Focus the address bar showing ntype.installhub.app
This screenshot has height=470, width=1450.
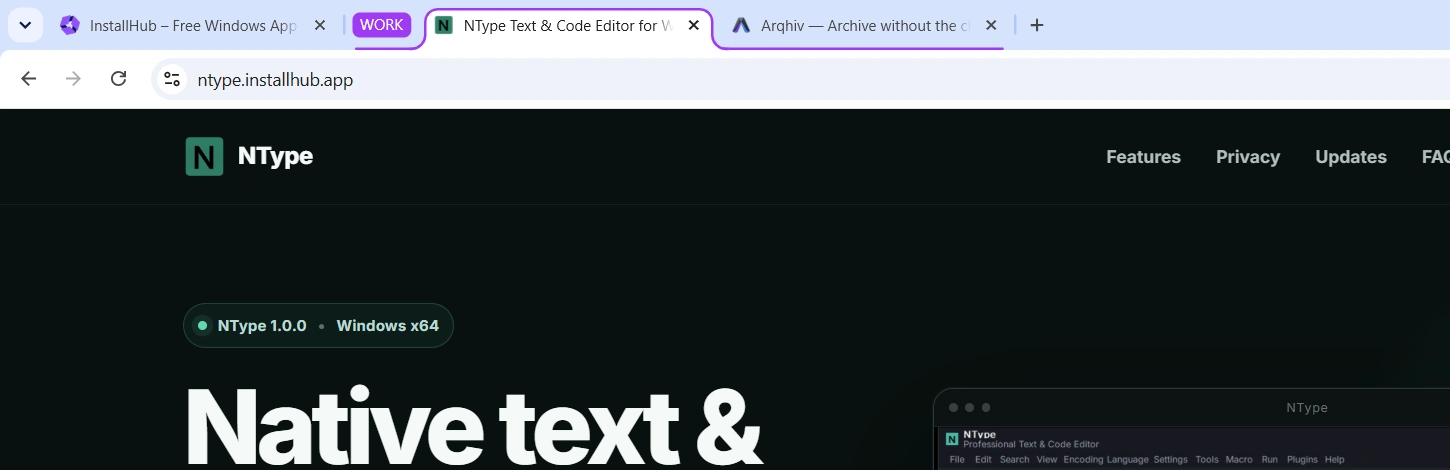[x=800, y=79]
